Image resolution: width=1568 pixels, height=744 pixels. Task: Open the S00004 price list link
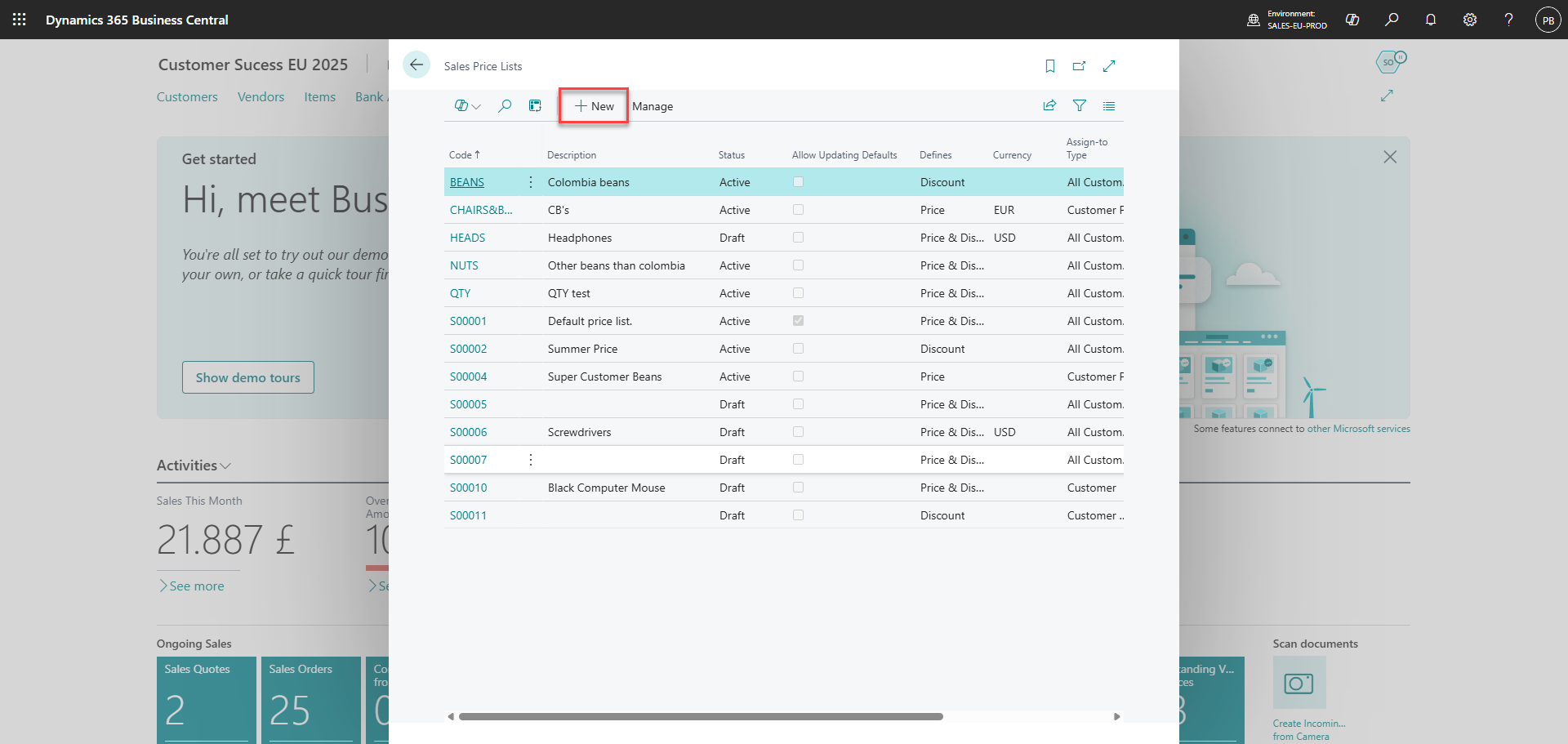468,376
